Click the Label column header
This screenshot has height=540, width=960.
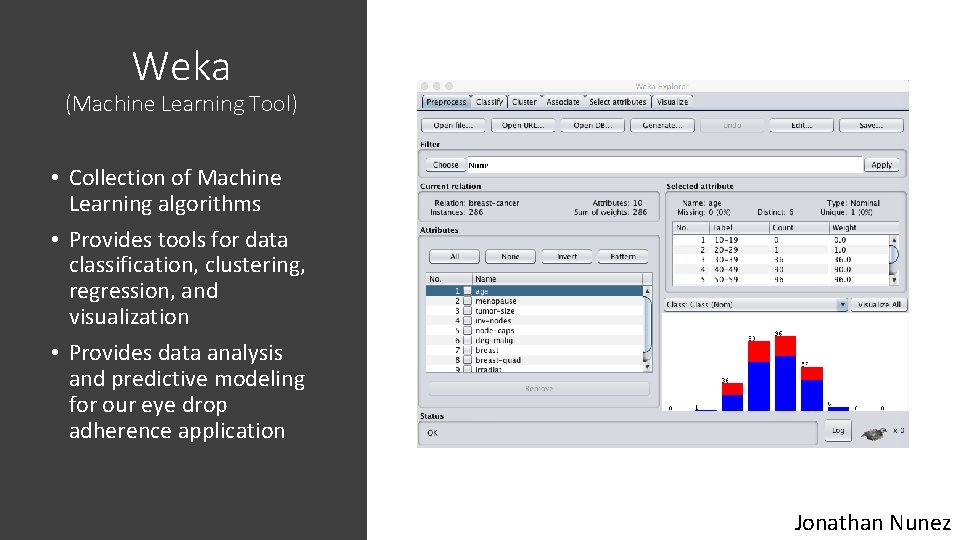(739, 228)
